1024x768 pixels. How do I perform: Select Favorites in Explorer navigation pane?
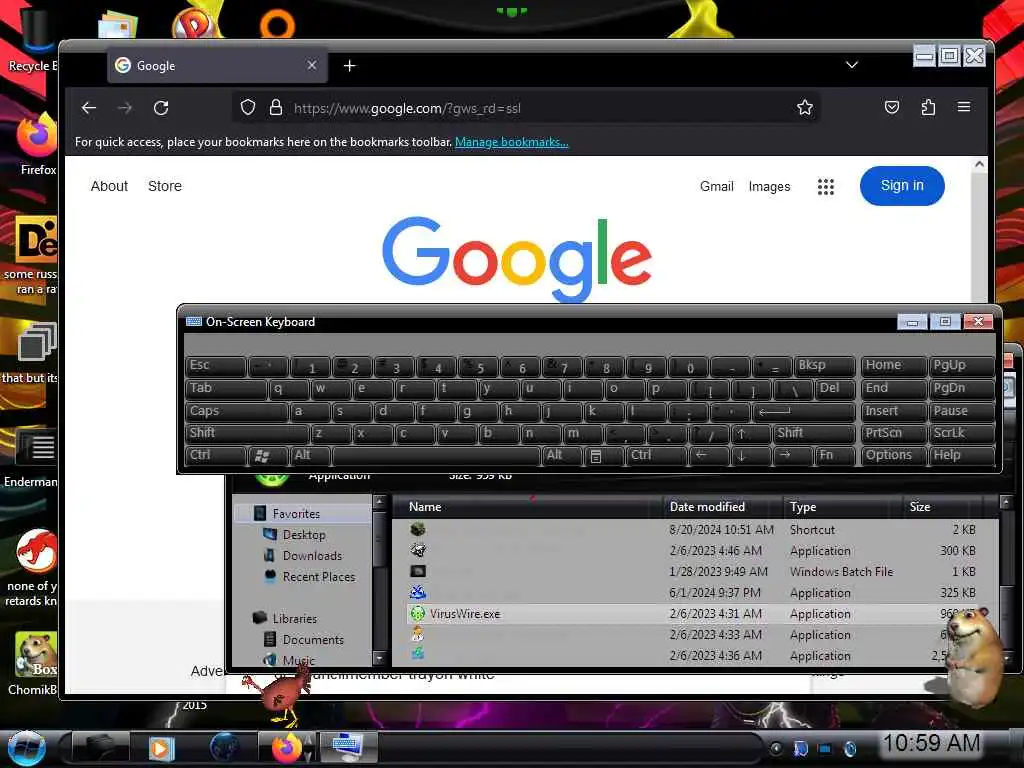(x=296, y=514)
